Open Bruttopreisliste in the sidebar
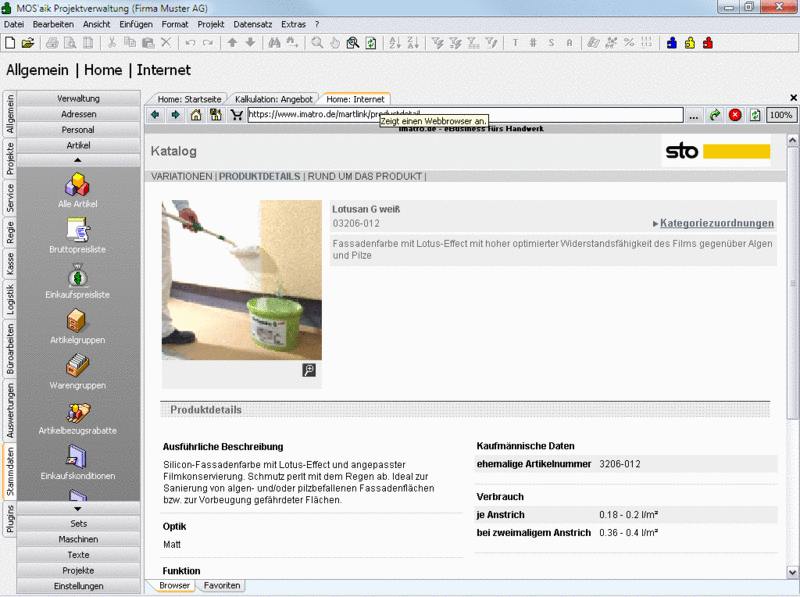 (78, 236)
